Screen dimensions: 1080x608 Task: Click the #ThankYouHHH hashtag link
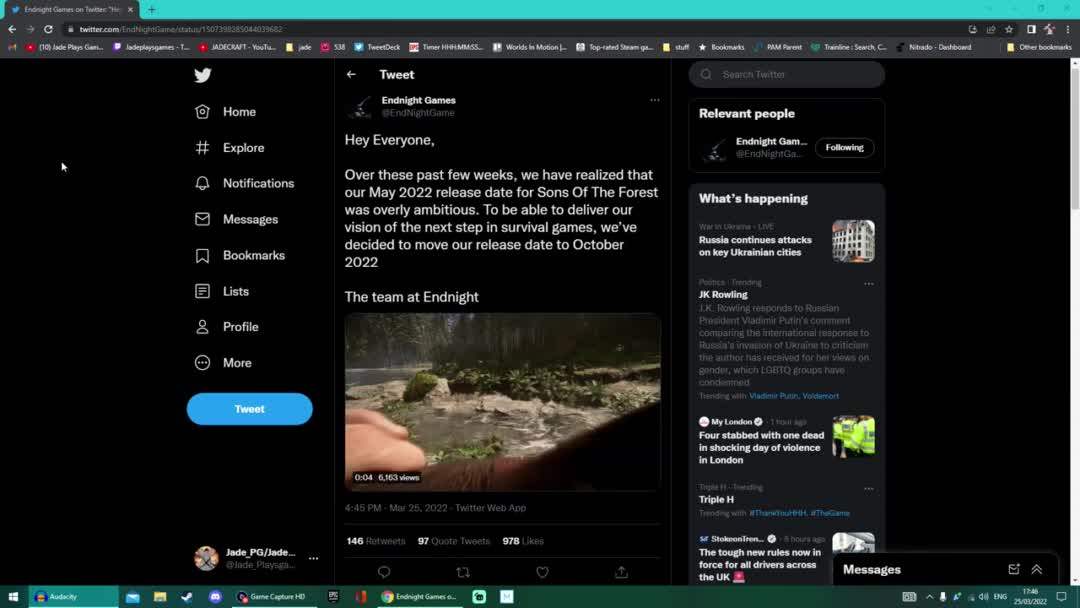tap(778, 513)
